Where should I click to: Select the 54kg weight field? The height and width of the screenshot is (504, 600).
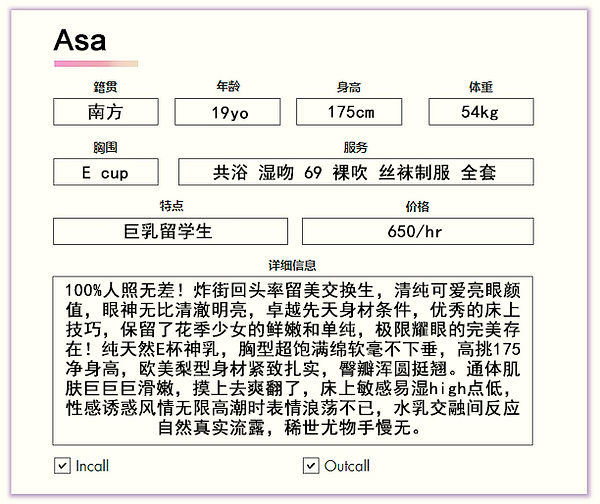click(x=481, y=112)
